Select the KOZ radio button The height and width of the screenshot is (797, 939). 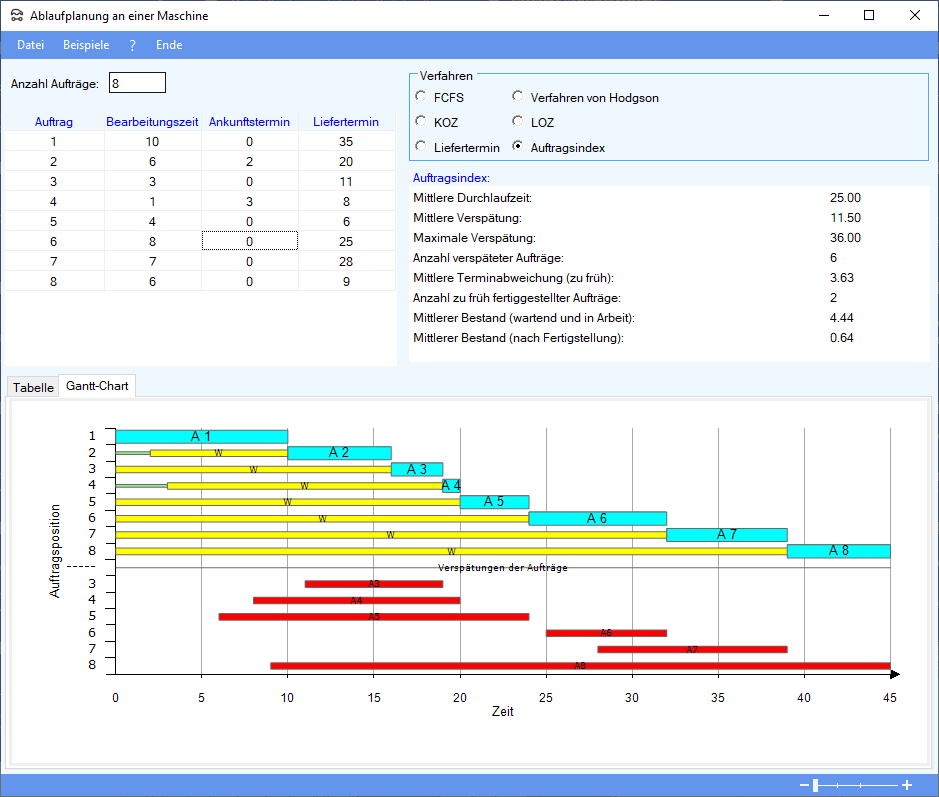[x=421, y=122]
